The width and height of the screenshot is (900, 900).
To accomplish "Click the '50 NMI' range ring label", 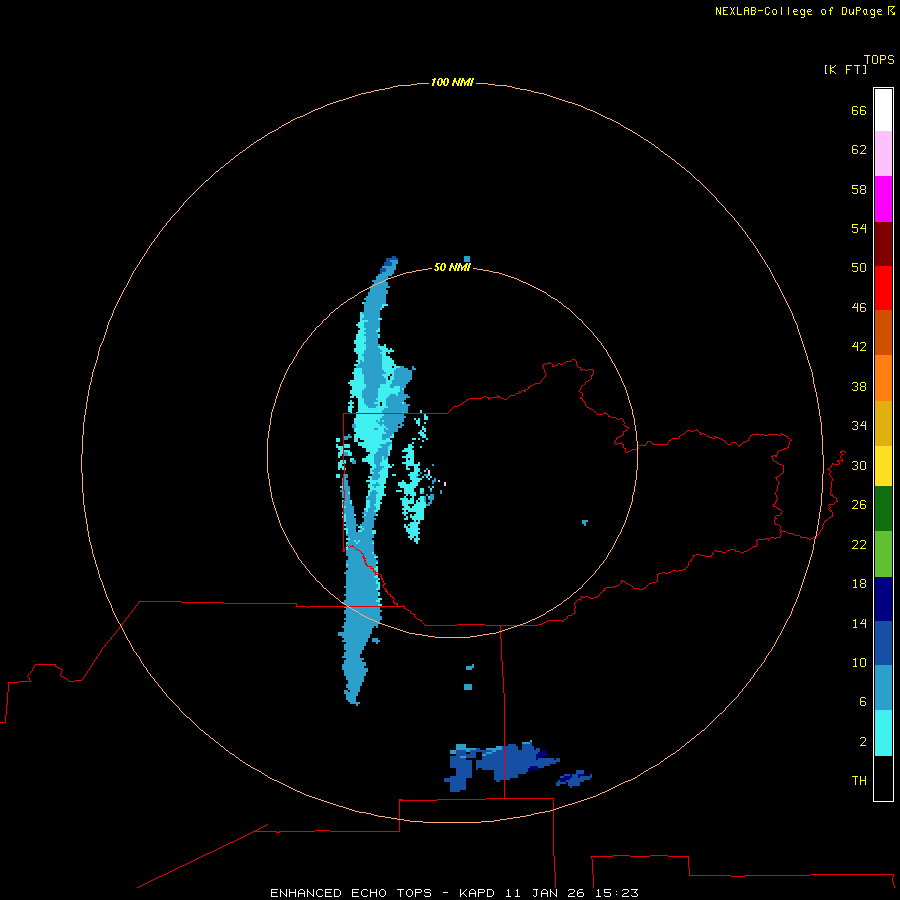I will 452,267.
